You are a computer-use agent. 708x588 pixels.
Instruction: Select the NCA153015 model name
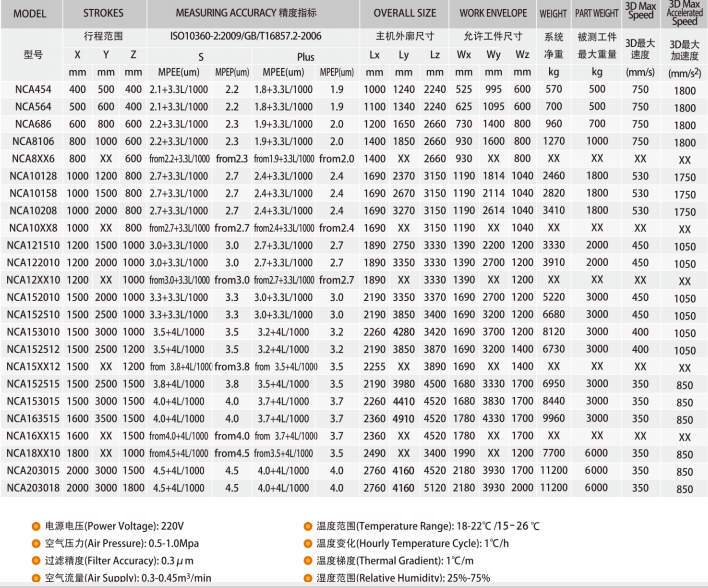(x=33, y=401)
